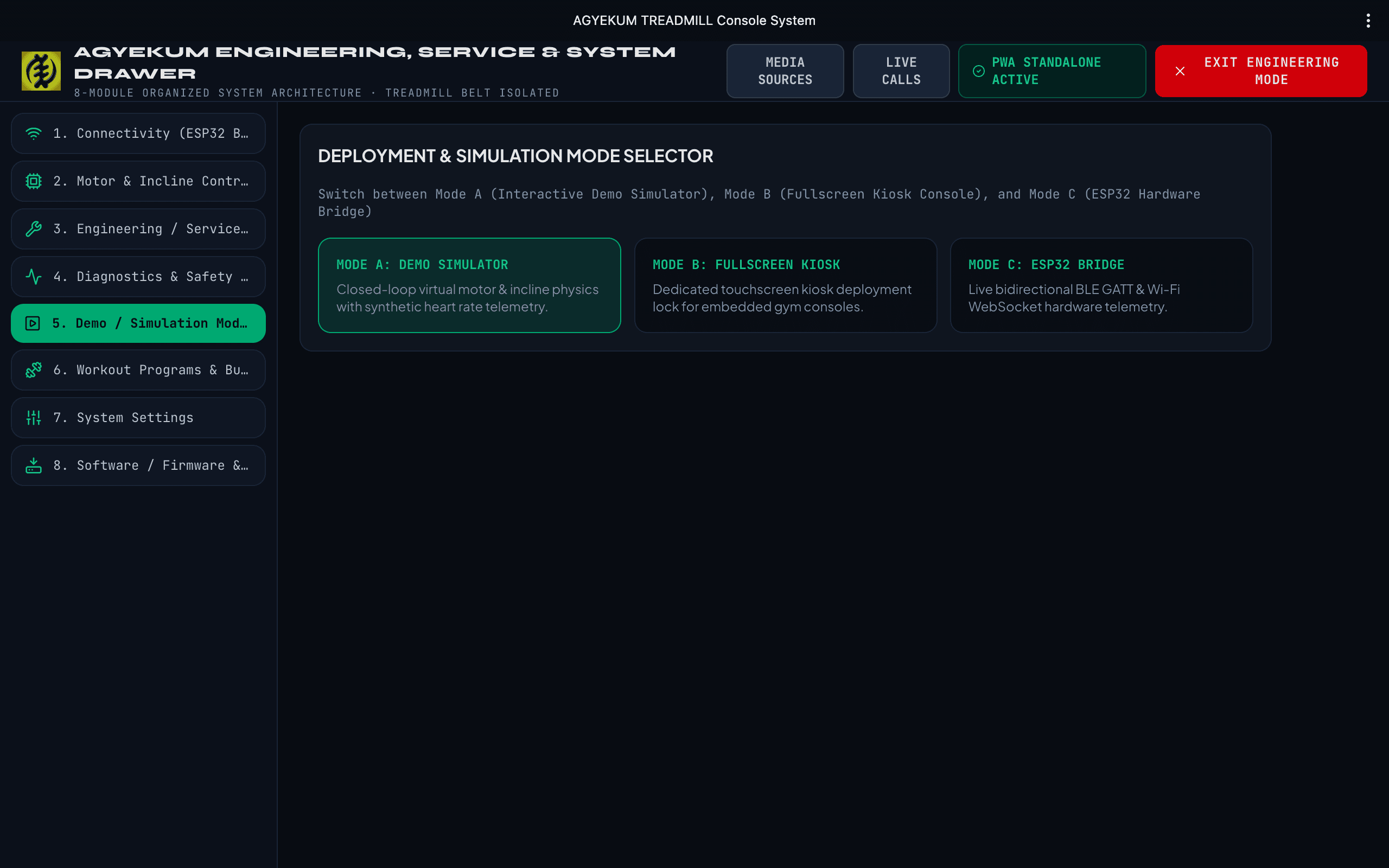Click the Wi-Fi icon beside Connectivity
Viewport: 1389px width, 868px height.
pyautogui.click(x=33, y=133)
